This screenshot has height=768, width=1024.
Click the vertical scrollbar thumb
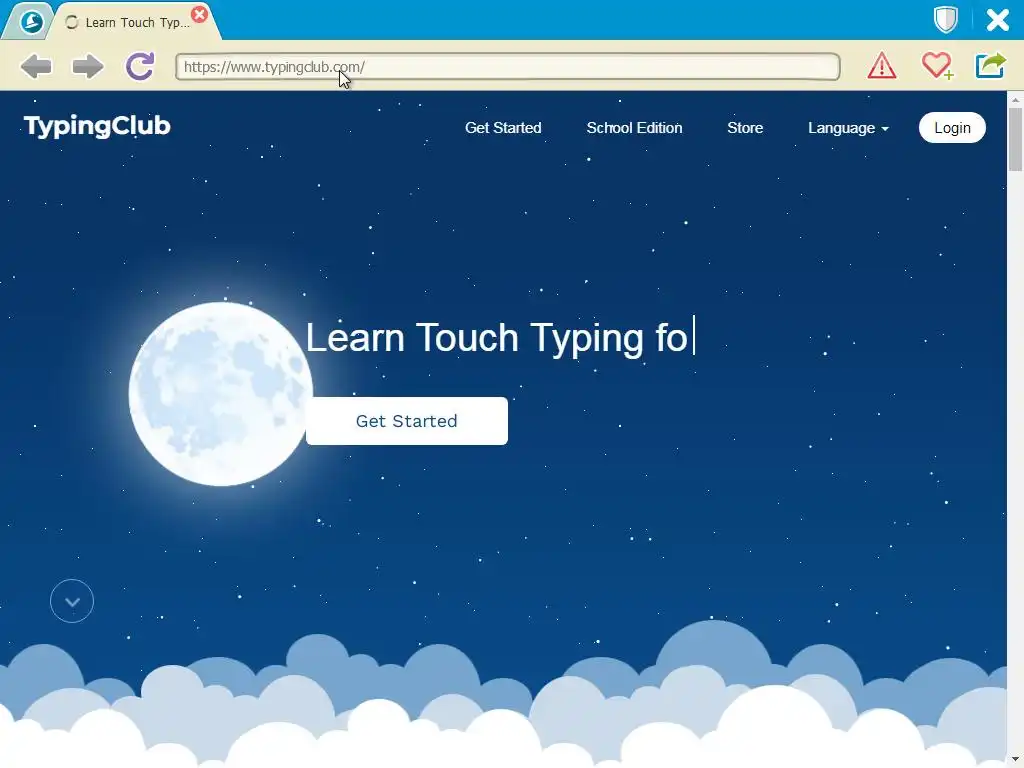[x=1015, y=138]
